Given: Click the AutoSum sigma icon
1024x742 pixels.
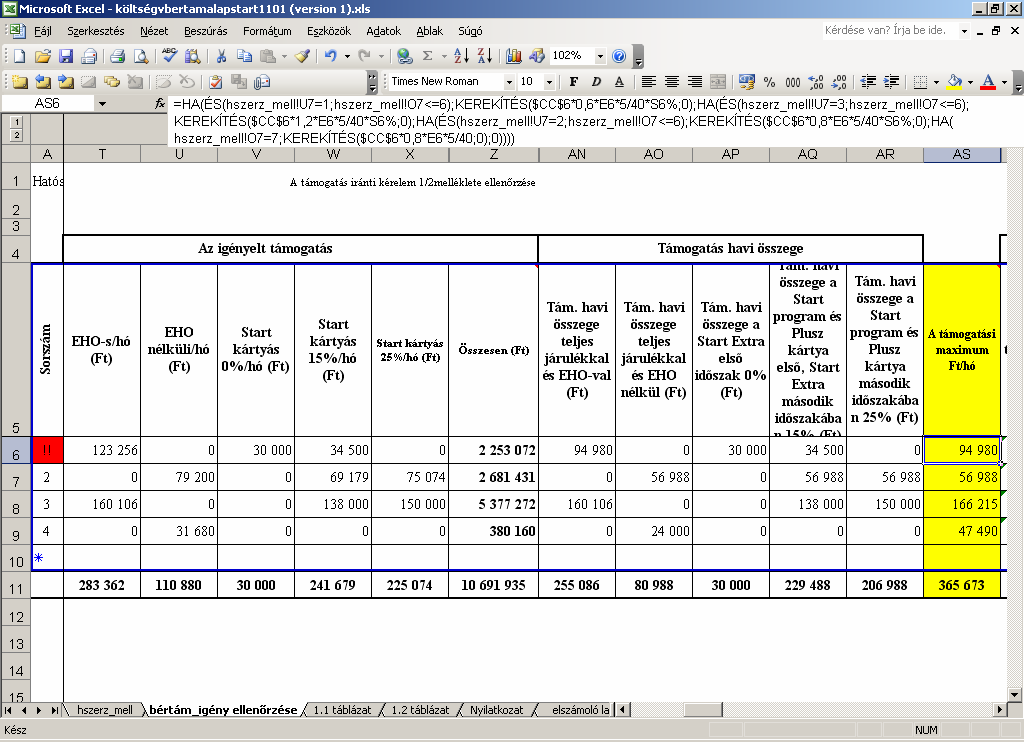Looking at the screenshot, I should pos(428,56).
